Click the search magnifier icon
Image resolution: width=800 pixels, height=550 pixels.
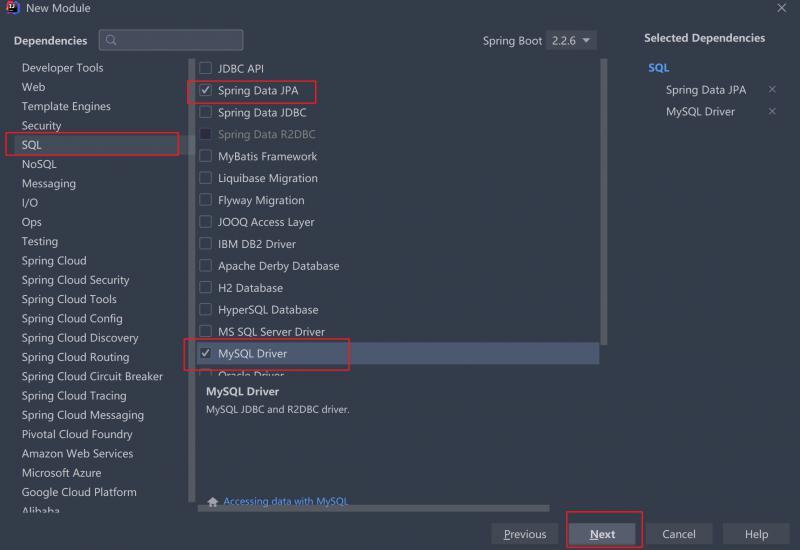(111, 40)
